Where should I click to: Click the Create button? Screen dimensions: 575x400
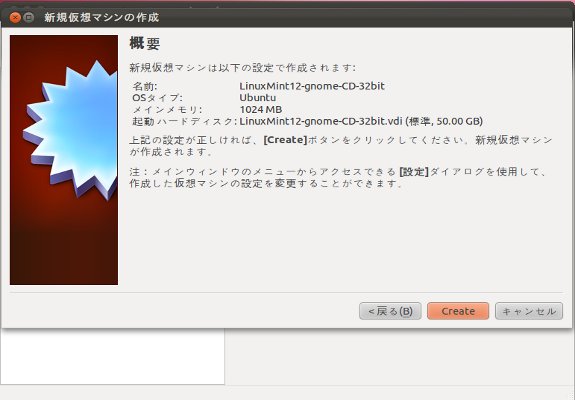click(x=458, y=311)
